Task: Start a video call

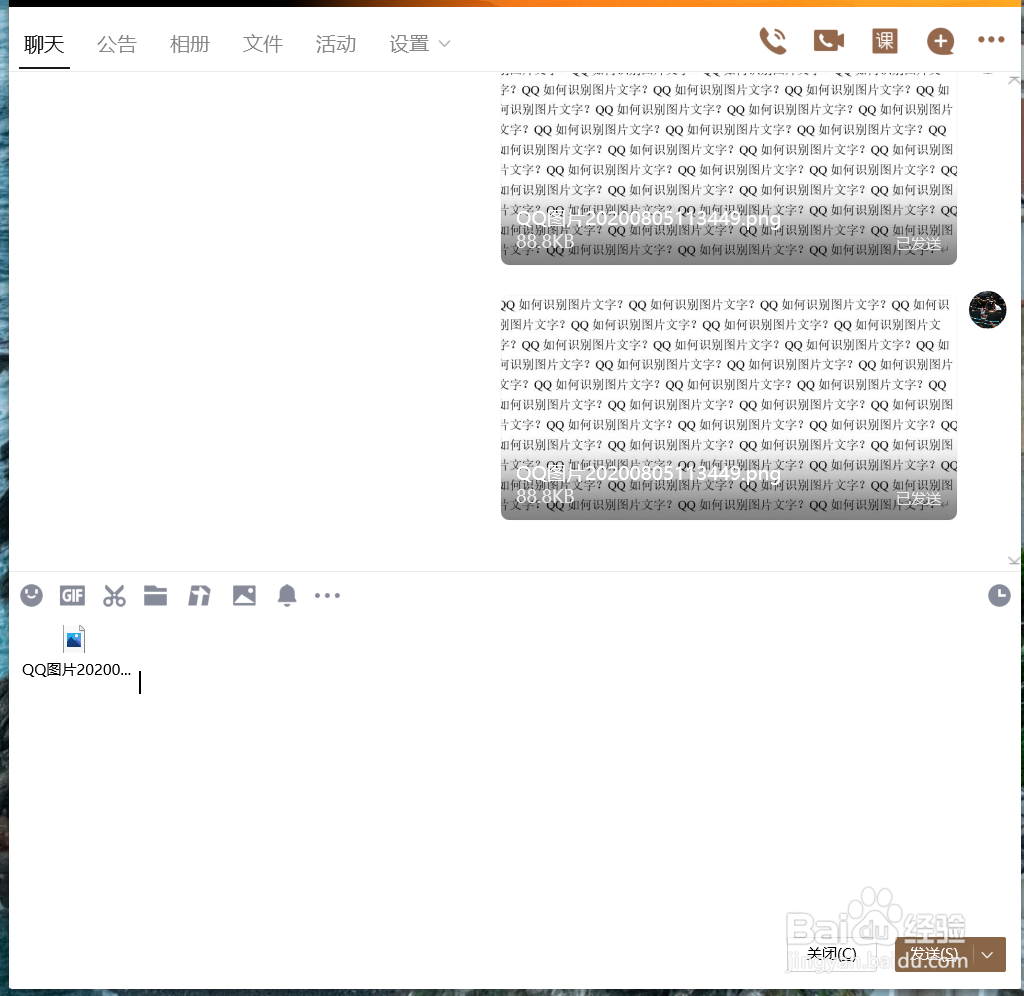Action: point(828,41)
